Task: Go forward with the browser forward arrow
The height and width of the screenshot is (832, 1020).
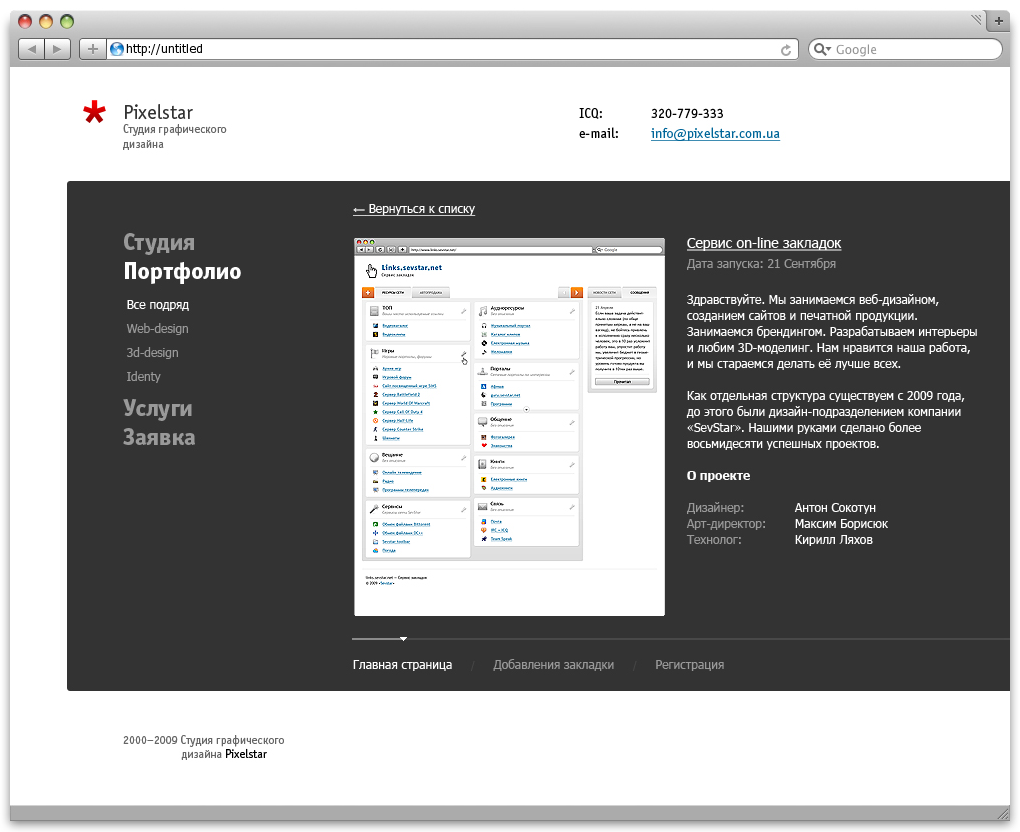Action: pos(57,49)
